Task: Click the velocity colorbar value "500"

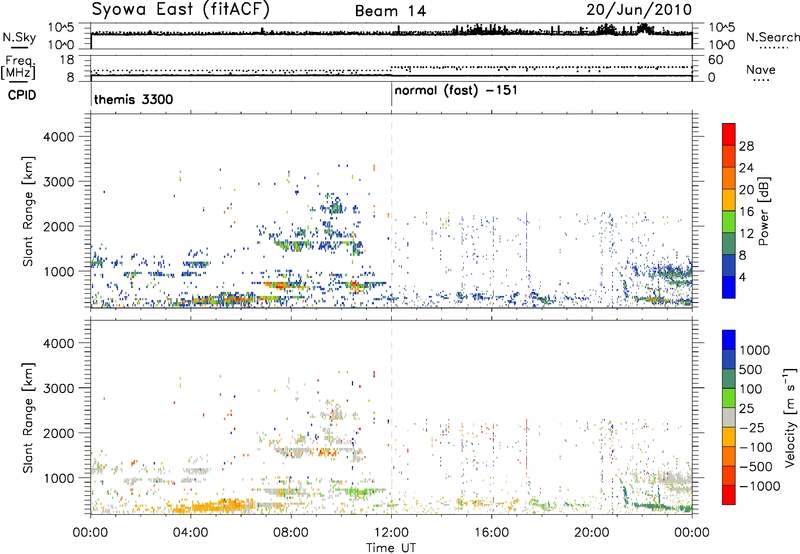Action: (751, 370)
